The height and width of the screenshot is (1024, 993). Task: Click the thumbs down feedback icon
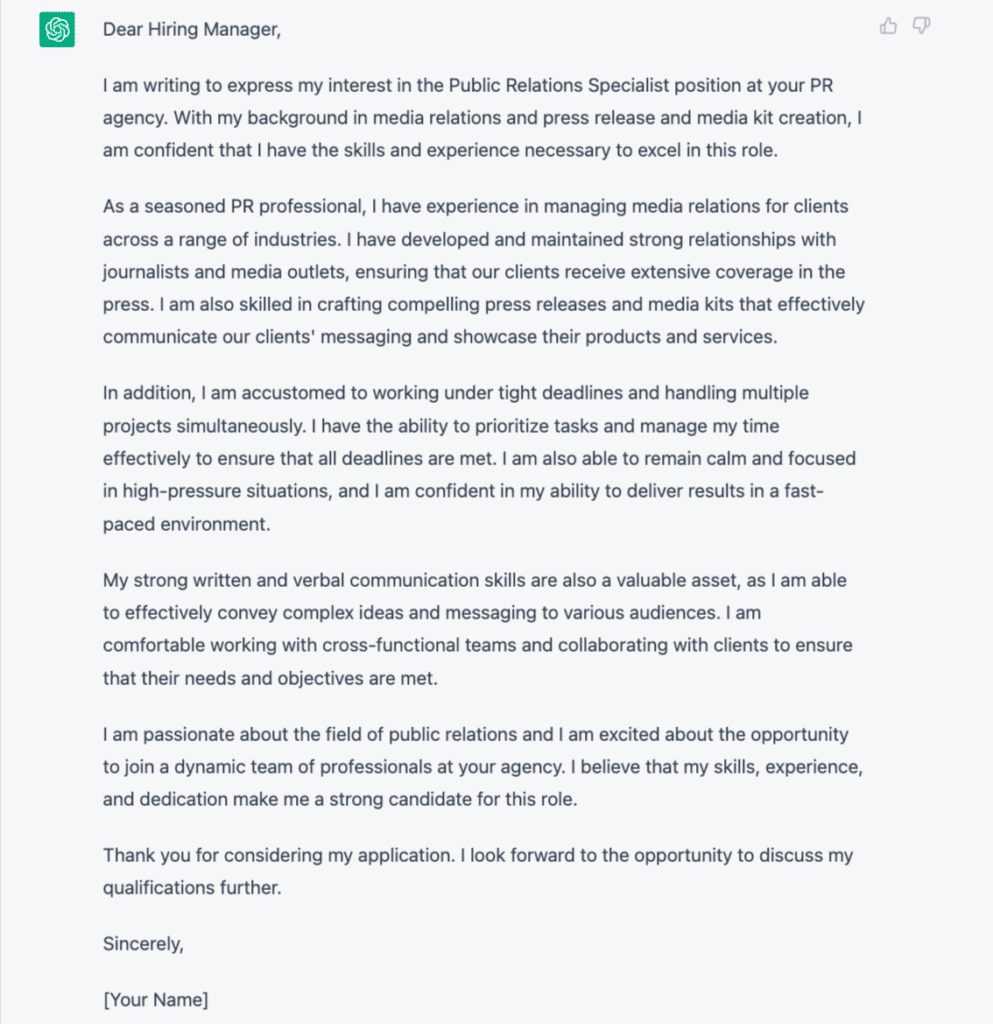(921, 26)
